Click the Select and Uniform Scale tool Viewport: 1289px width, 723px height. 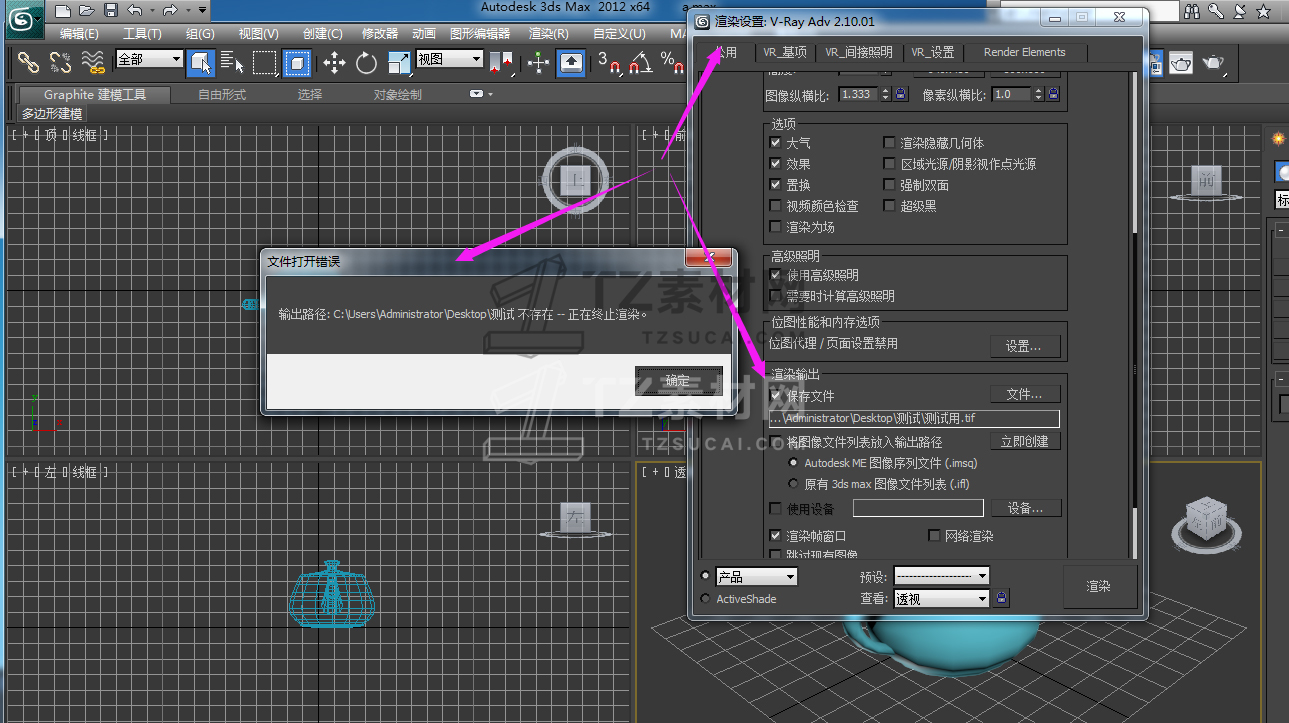(398, 63)
